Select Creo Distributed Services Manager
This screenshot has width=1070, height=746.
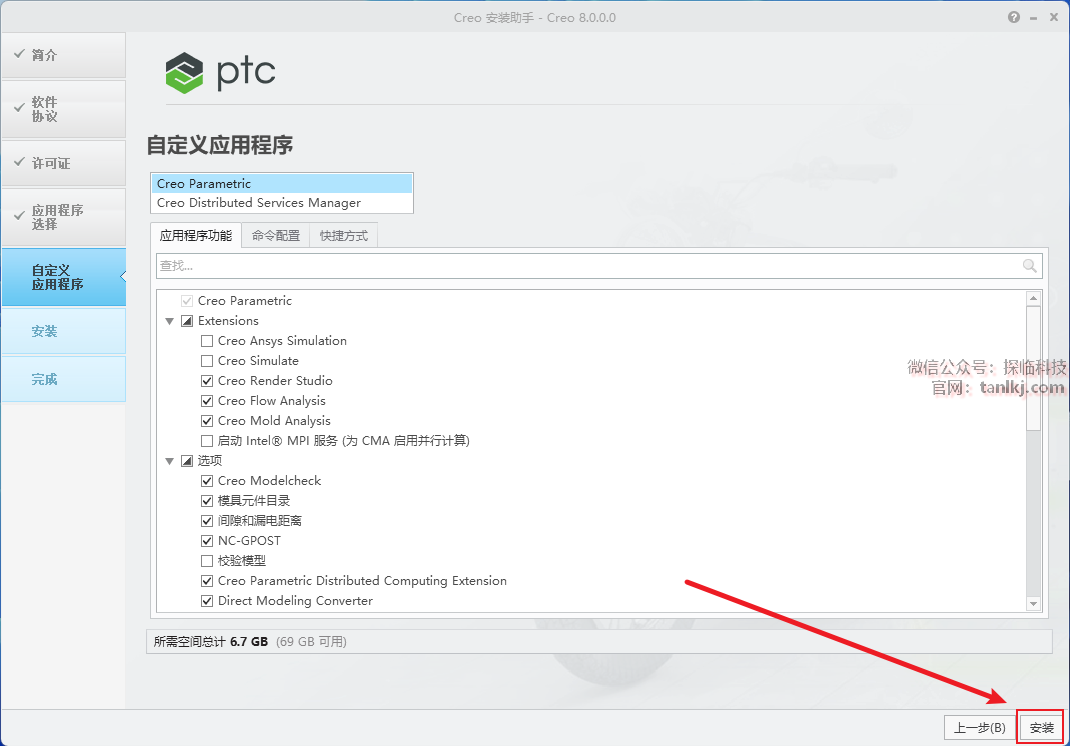click(x=281, y=203)
